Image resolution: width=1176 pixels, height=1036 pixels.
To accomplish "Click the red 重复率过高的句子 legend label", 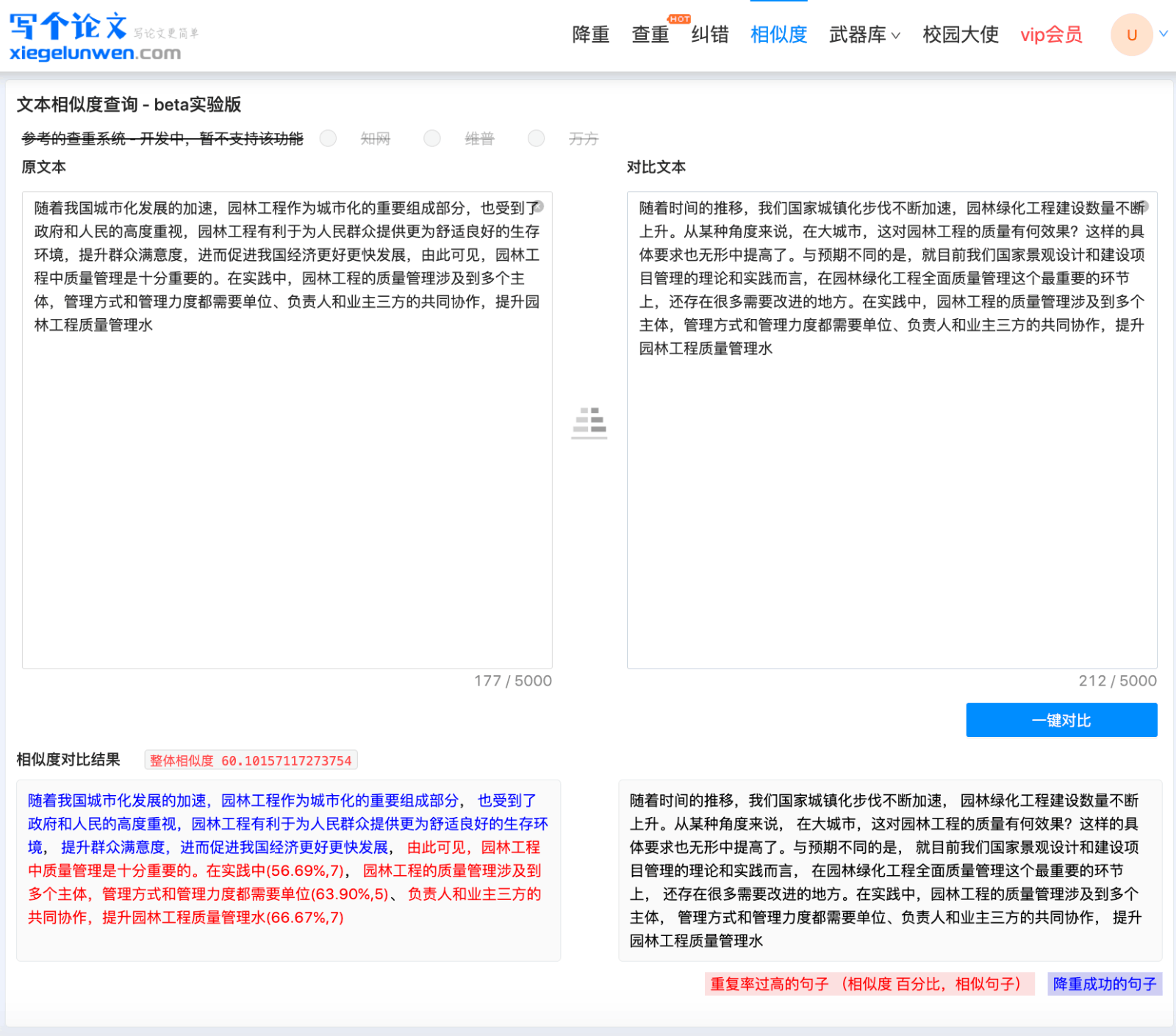I will [x=870, y=984].
